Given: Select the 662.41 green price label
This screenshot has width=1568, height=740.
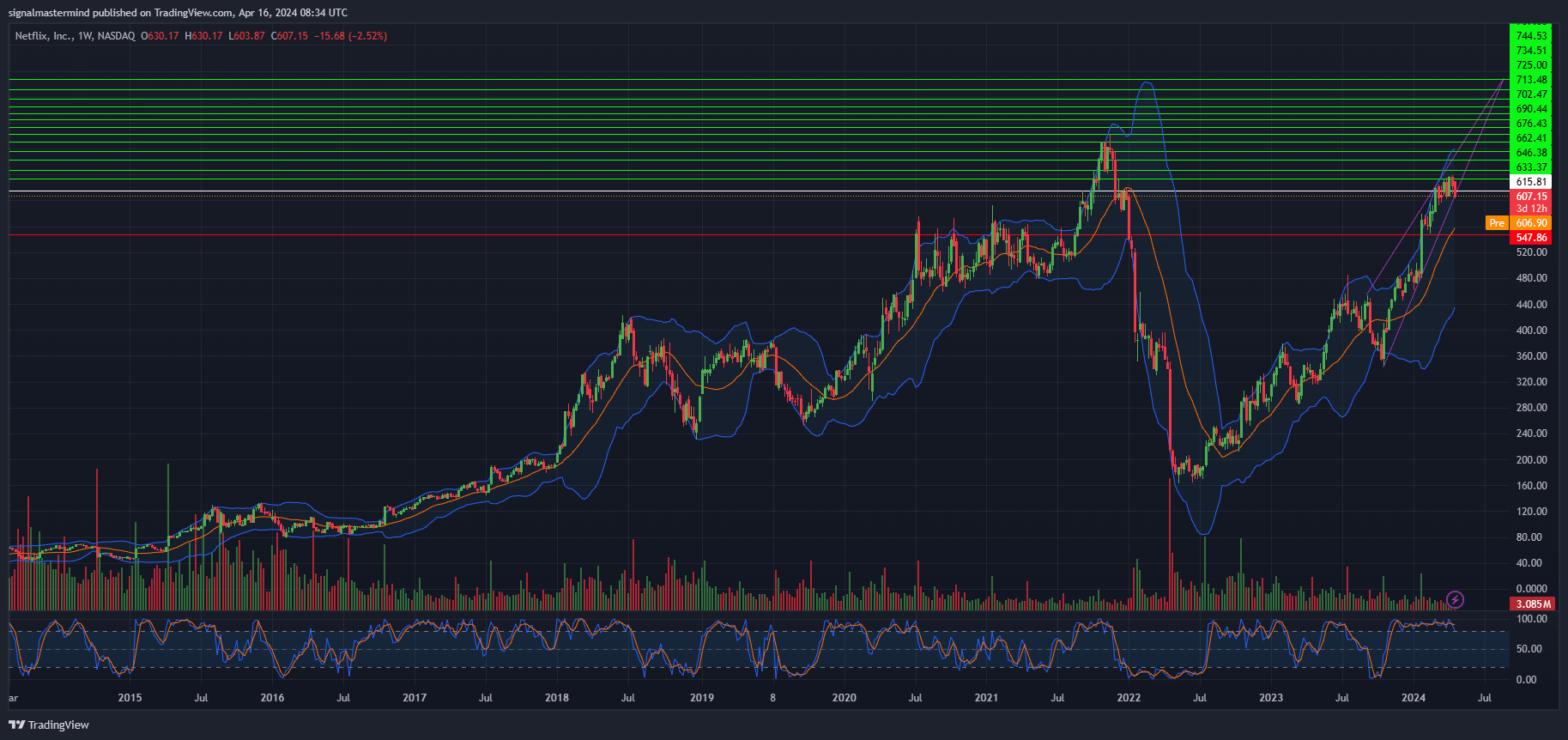Looking at the screenshot, I should pos(1531,138).
